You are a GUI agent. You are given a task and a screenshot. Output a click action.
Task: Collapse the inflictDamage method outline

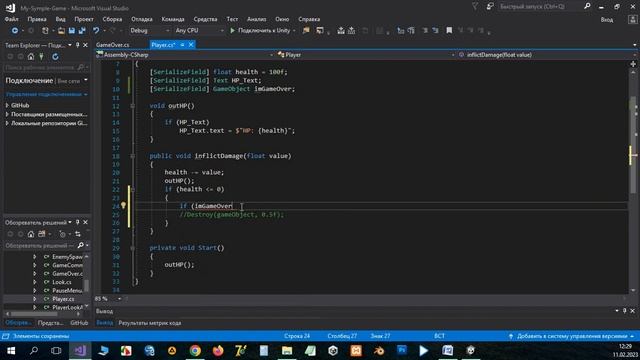[133, 156]
